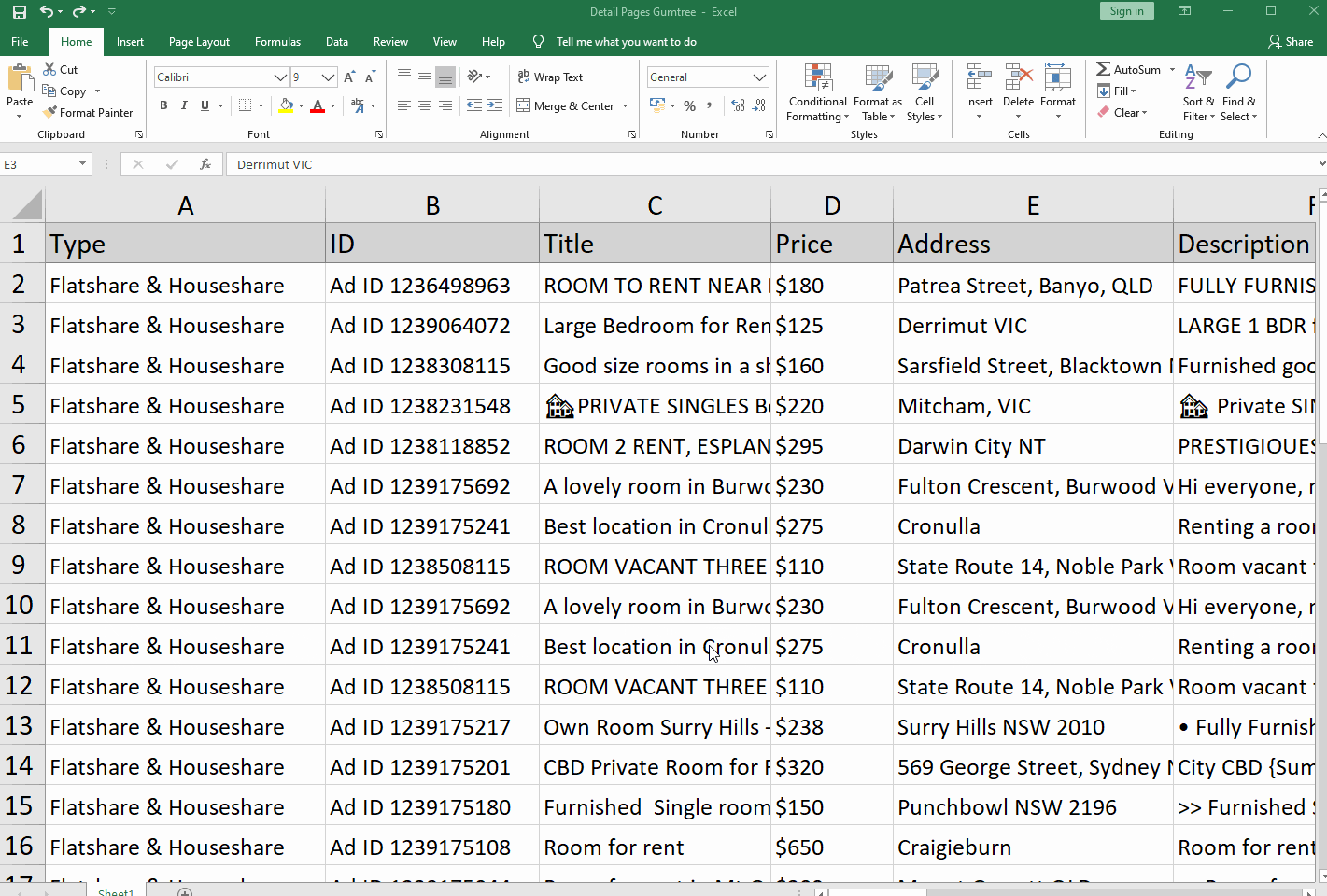
Task: Open the Page Layout ribbon tab
Action: click(199, 41)
